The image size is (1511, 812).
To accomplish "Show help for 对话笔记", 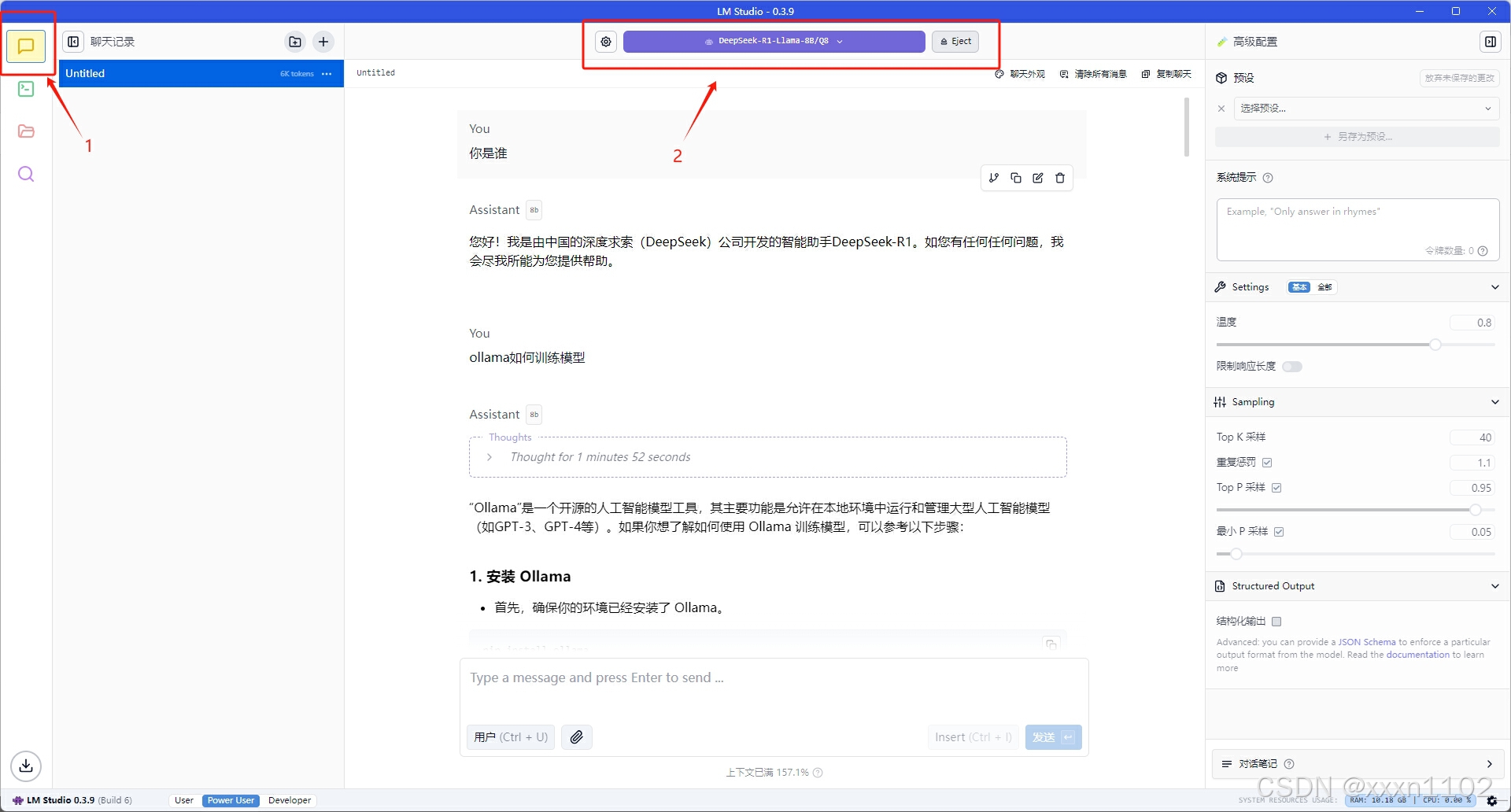I will coord(1289,764).
